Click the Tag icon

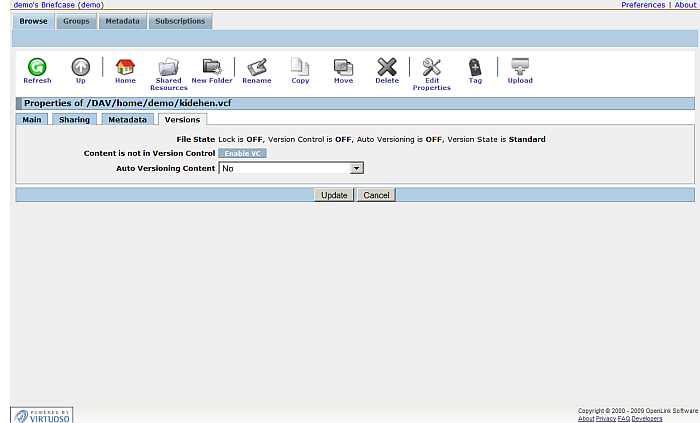pyautogui.click(x=475, y=68)
